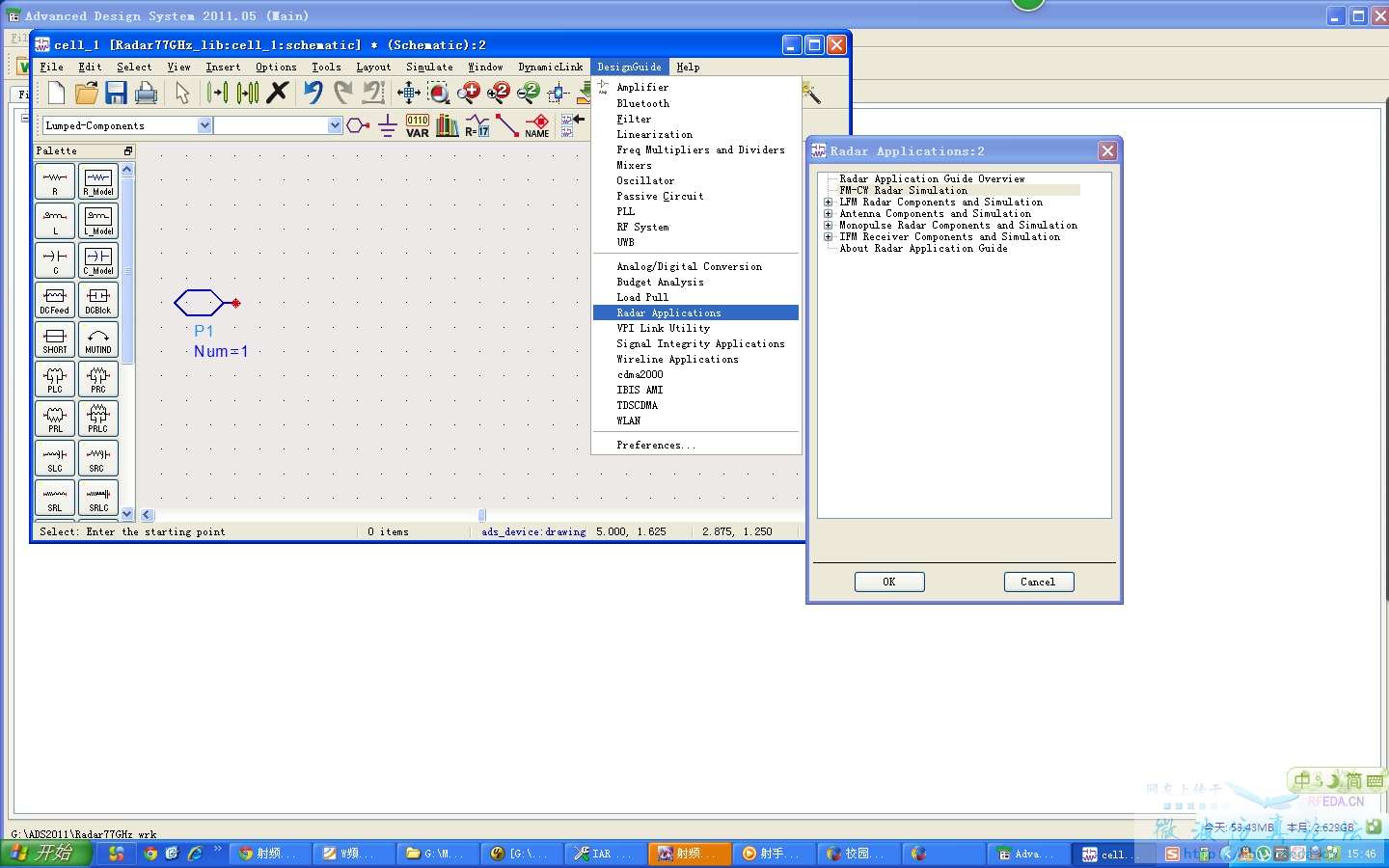The image size is (1389, 868).
Task: Place resistor R from palette
Action: click(55, 181)
